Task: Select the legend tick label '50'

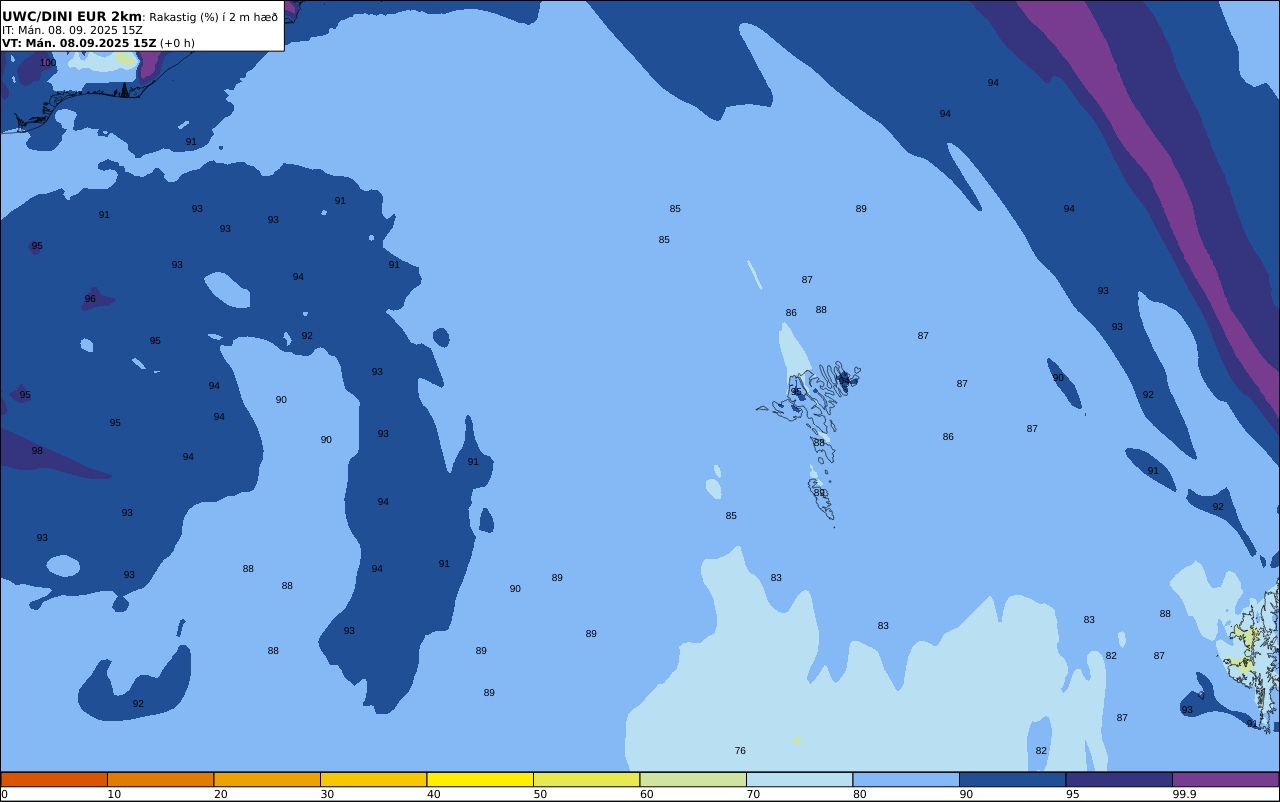Action: (540, 794)
